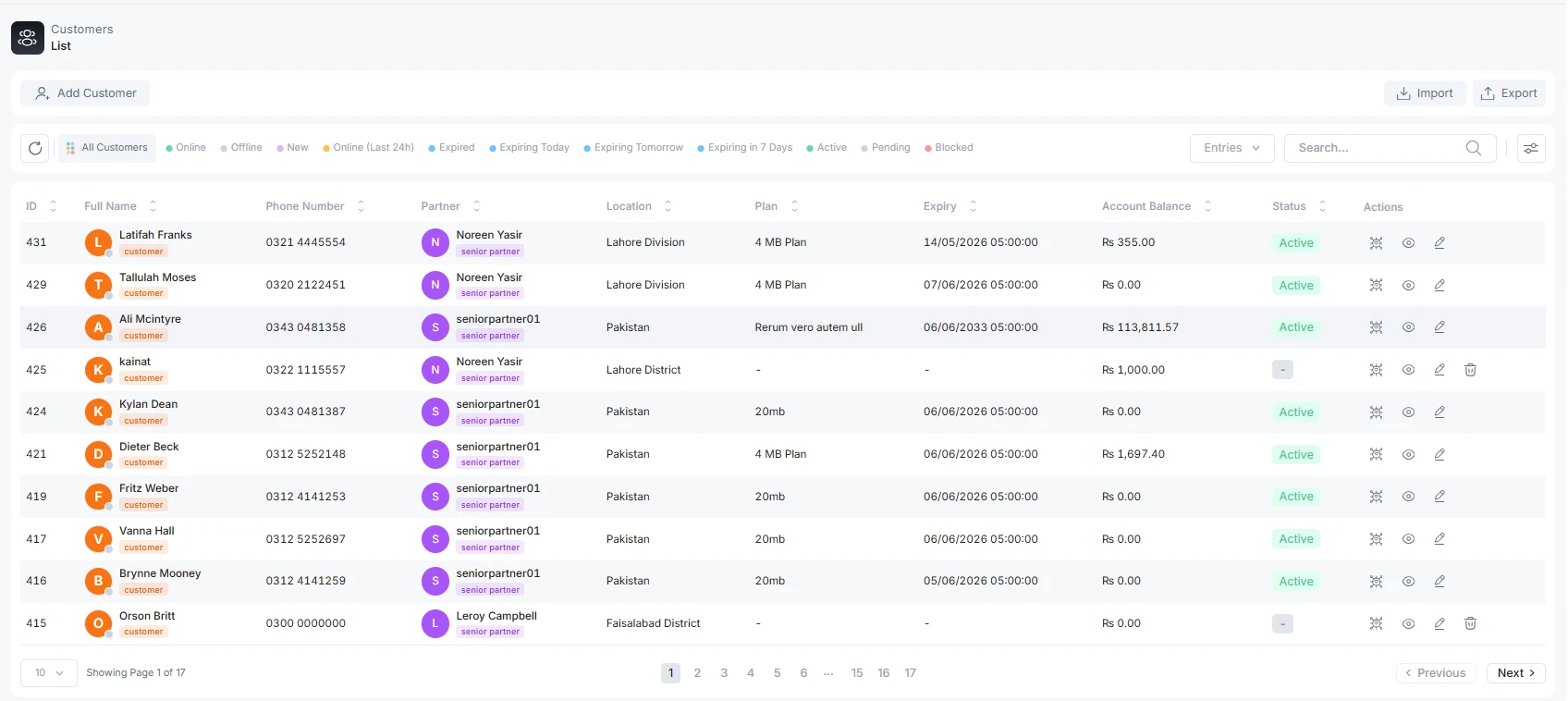View Tallulah Moses using eye icon

coord(1408,286)
